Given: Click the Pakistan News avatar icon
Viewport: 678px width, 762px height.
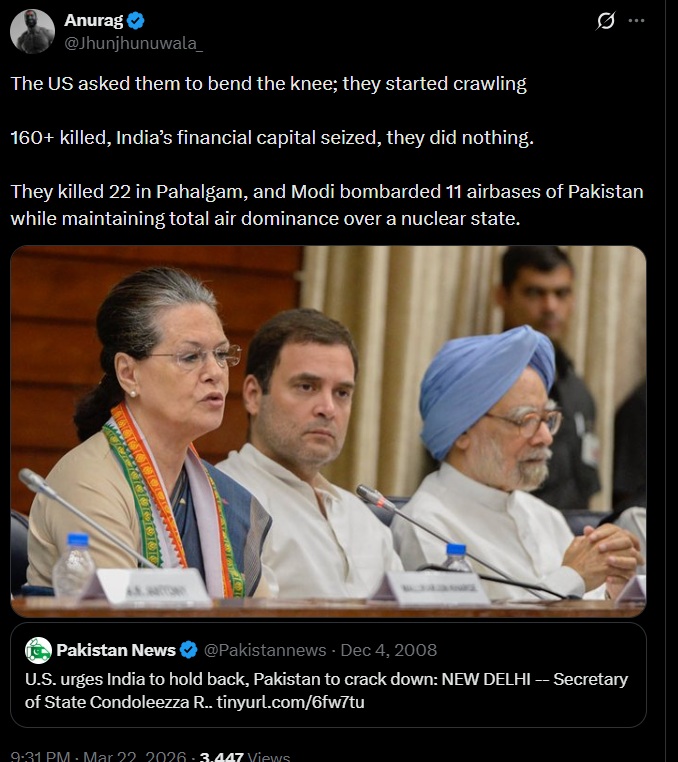Looking at the screenshot, I should tap(38, 650).
